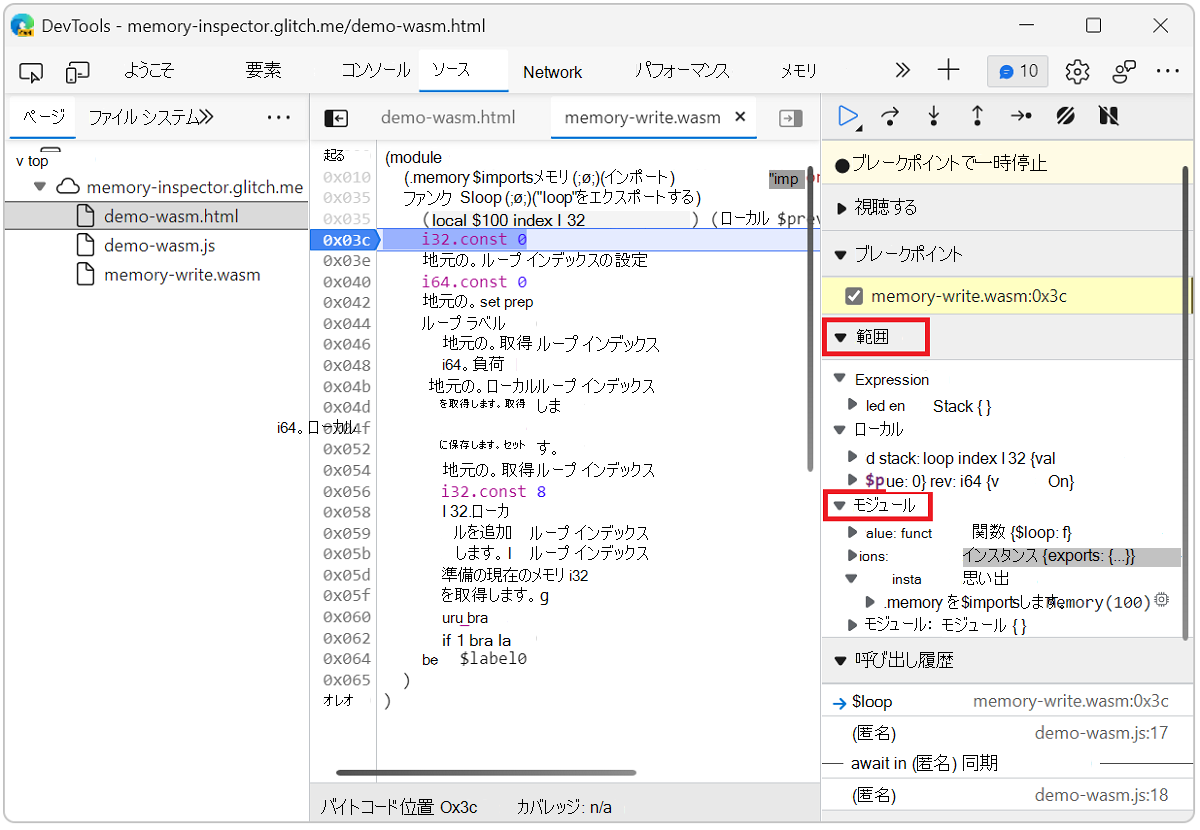
Task: Deactivate all breakpoints via slashed icon
Action: [1064, 116]
